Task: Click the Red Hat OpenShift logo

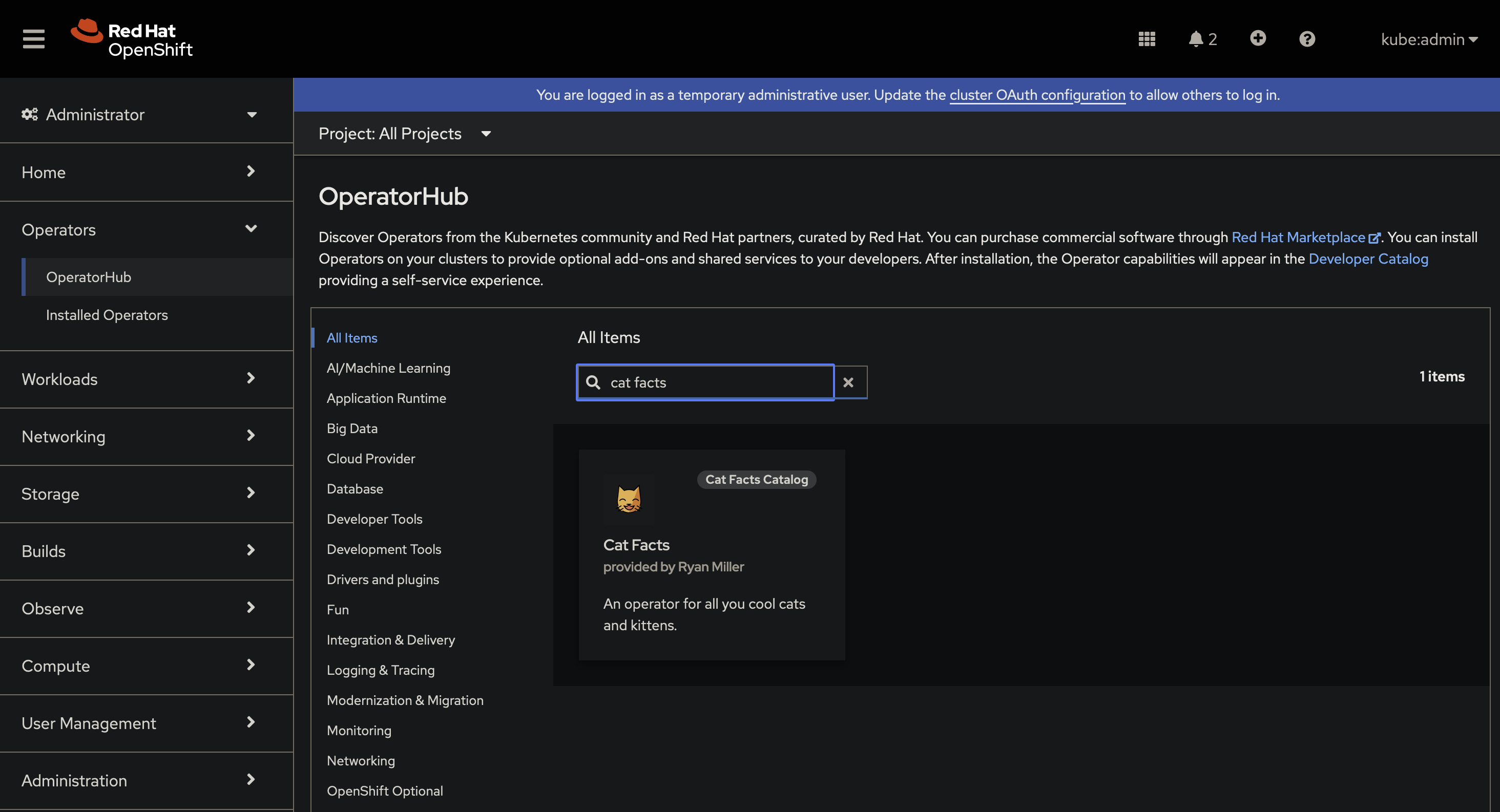Action: [x=132, y=39]
